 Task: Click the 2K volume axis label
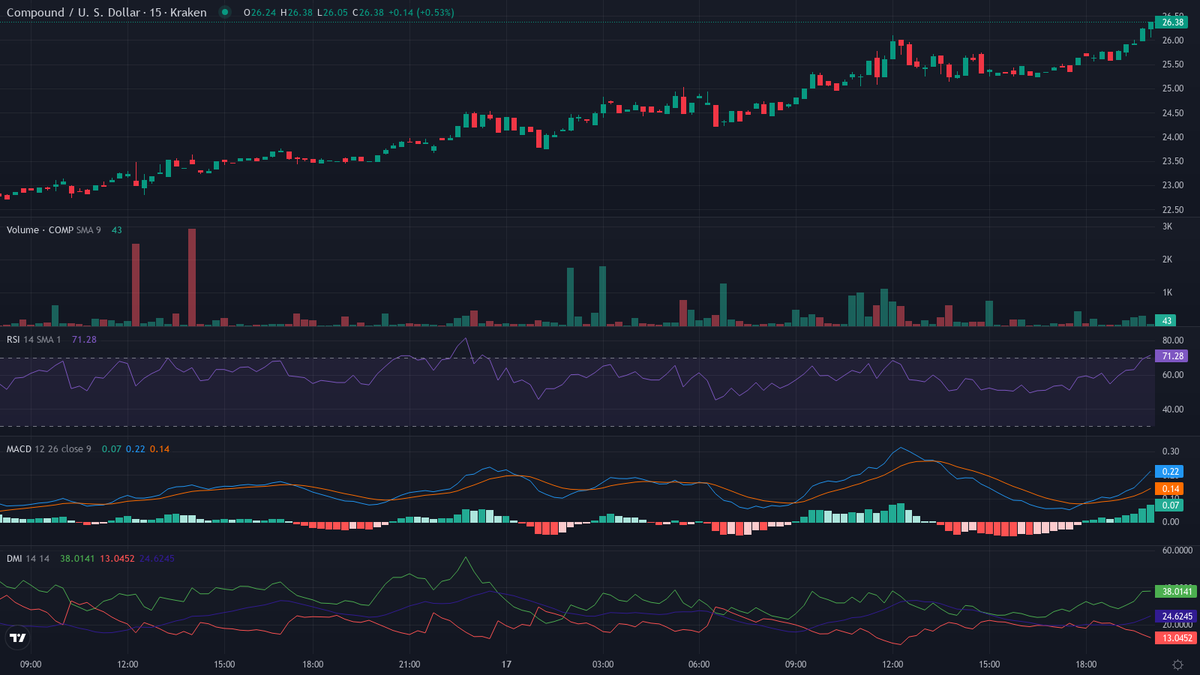click(x=1166, y=260)
